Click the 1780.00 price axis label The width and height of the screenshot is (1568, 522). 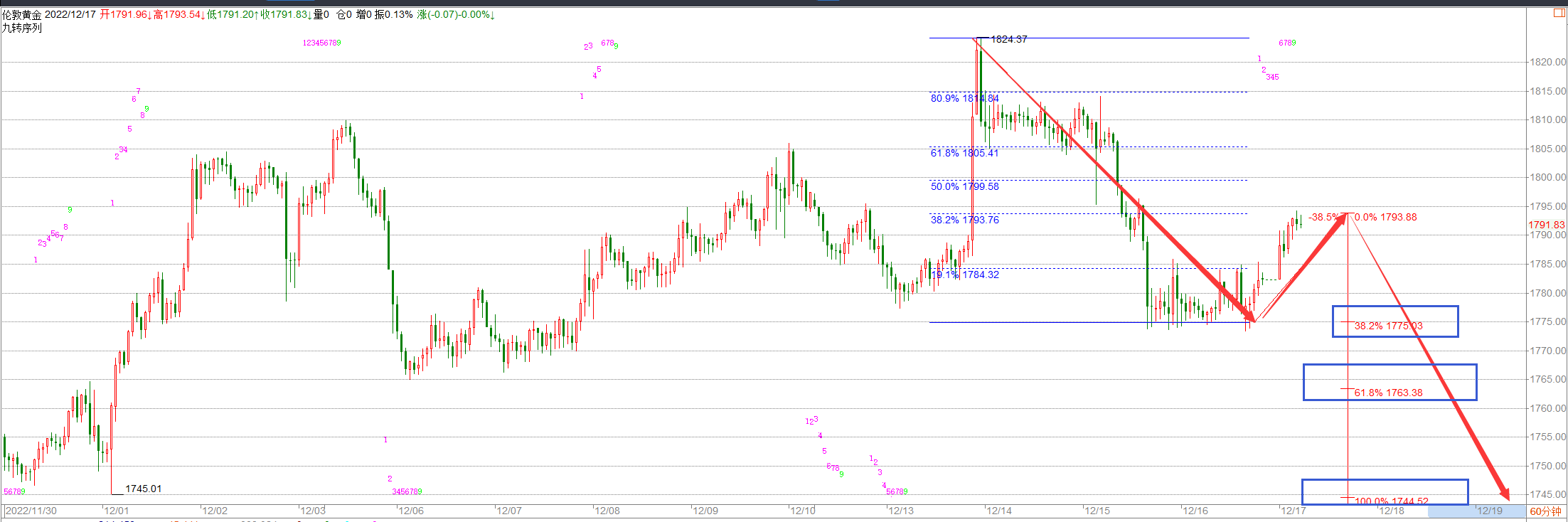tap(1547, 293)
